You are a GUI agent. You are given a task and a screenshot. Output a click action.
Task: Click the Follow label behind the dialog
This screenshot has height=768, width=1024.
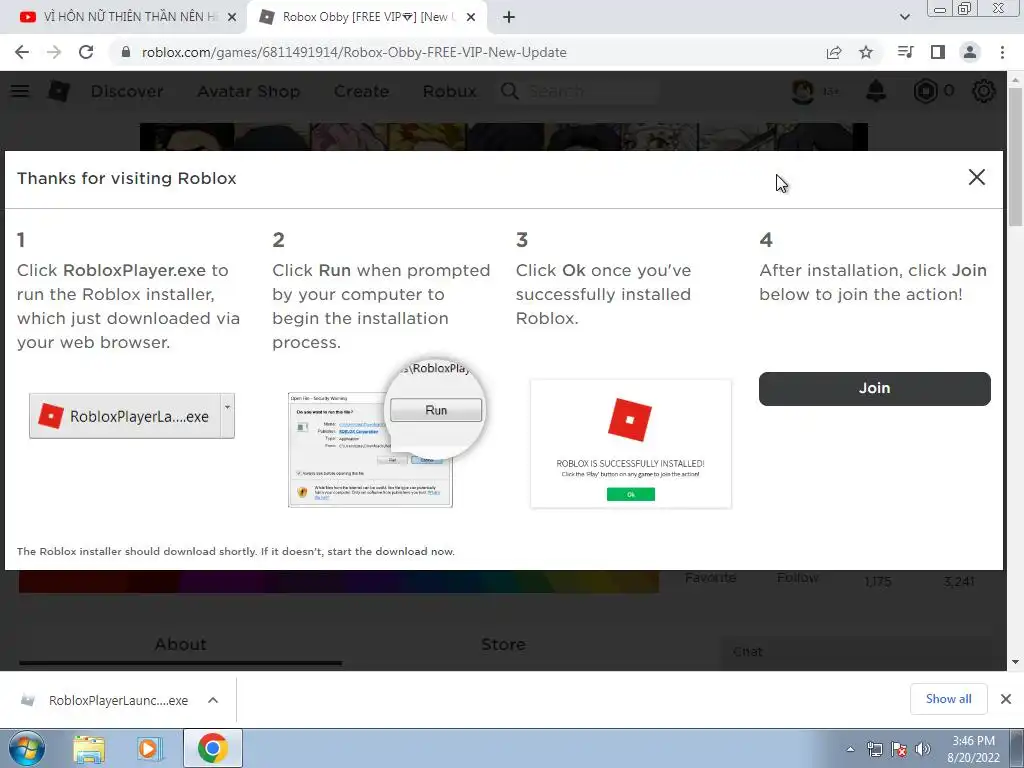797,578
